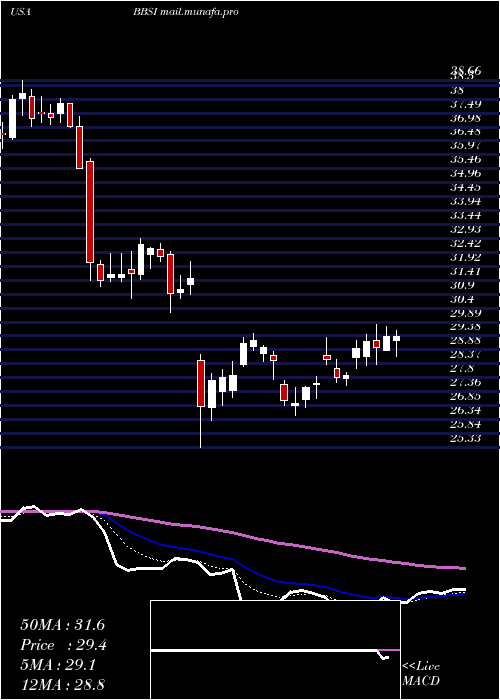Screen dimensions: 500x700
Task: Click the 31.41 axis value
Action: 466,271
